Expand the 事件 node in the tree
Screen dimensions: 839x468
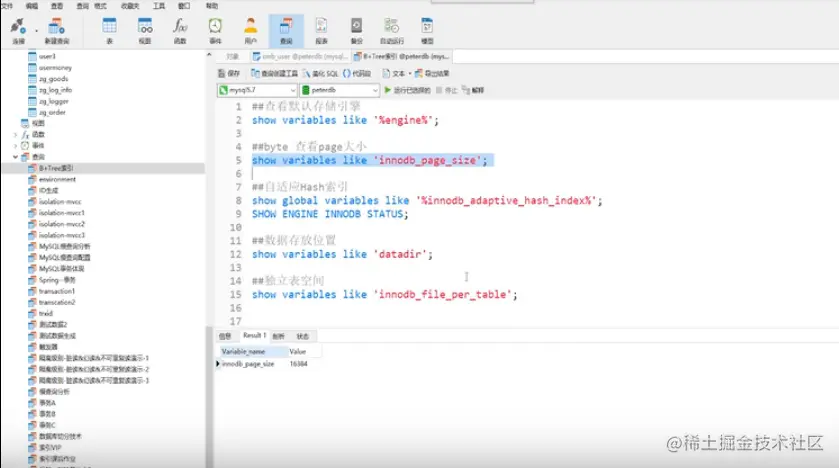pos(15,145)
